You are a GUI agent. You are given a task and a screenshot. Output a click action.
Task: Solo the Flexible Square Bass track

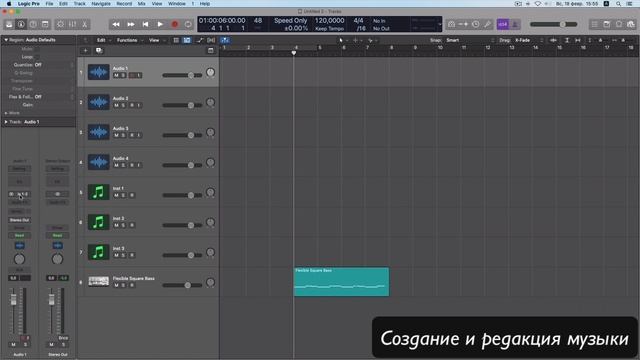click(124, 285)
